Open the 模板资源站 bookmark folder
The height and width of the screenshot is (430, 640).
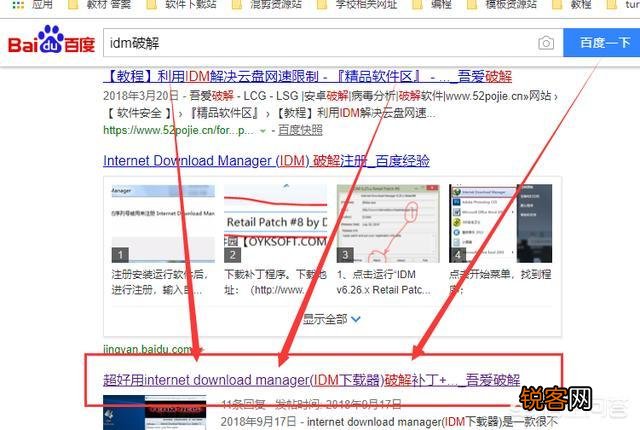pos(502,5)
